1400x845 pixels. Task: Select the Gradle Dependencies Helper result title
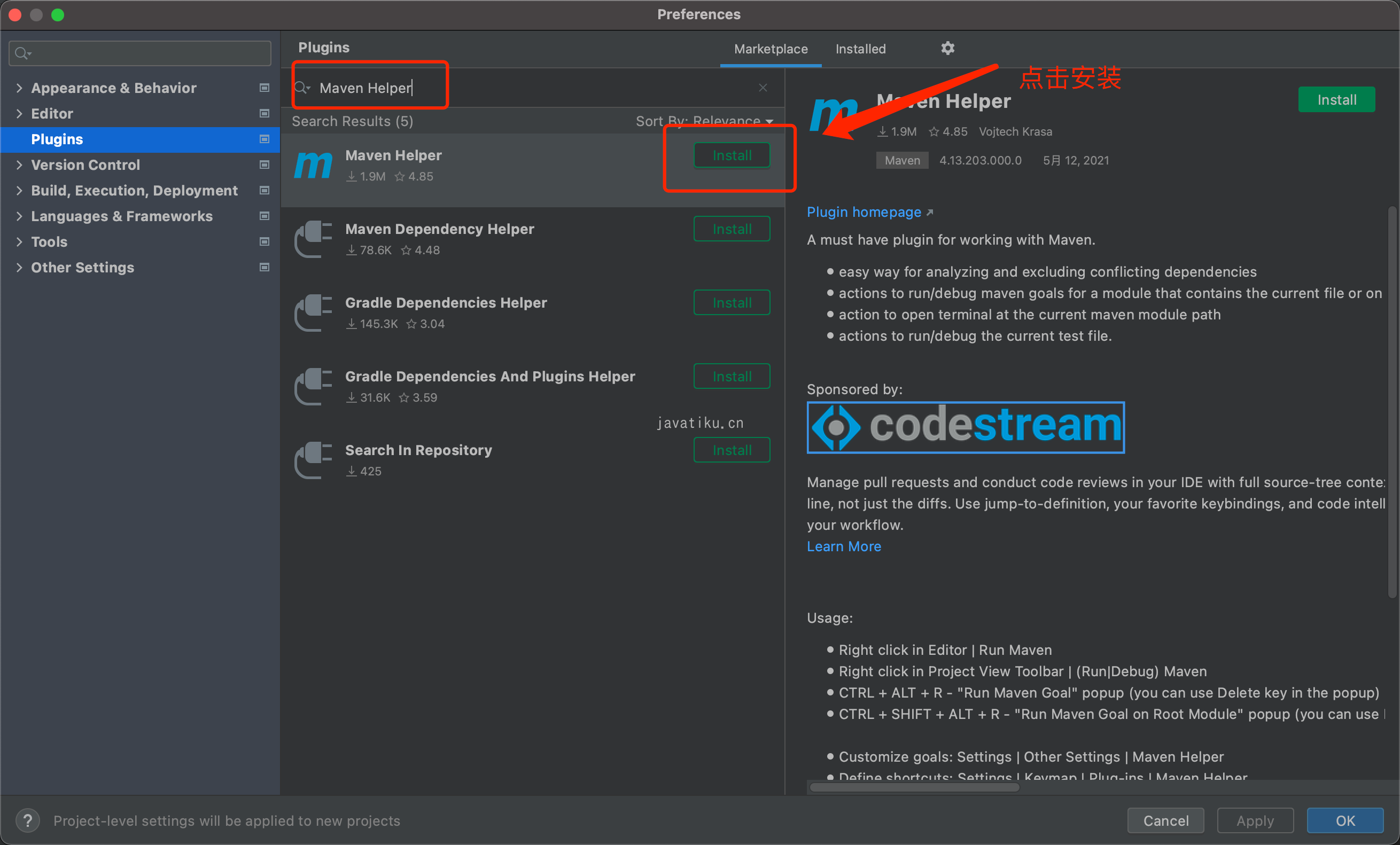(x=446, y=303)
